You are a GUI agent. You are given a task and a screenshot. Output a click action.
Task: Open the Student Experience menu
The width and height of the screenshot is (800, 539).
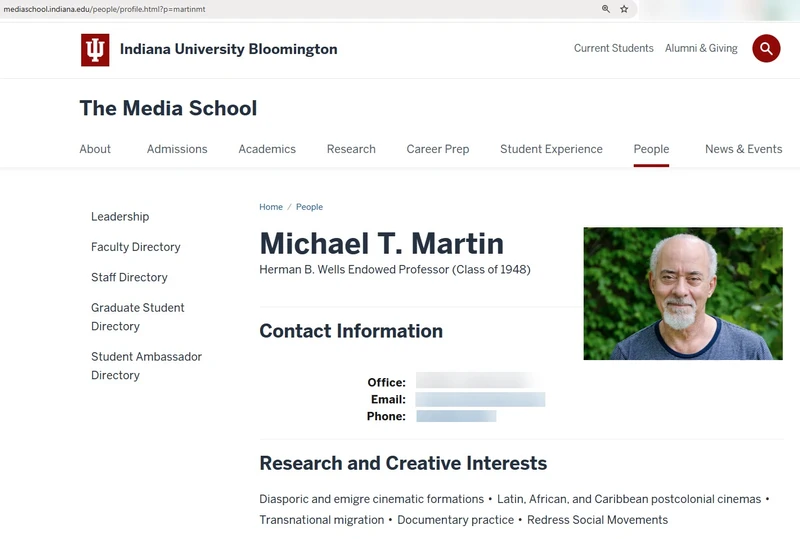(x=551, y=149)
